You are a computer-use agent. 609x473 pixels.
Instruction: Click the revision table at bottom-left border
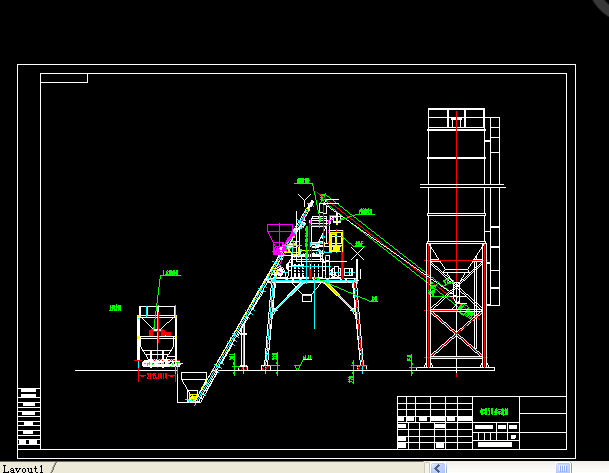29,415
